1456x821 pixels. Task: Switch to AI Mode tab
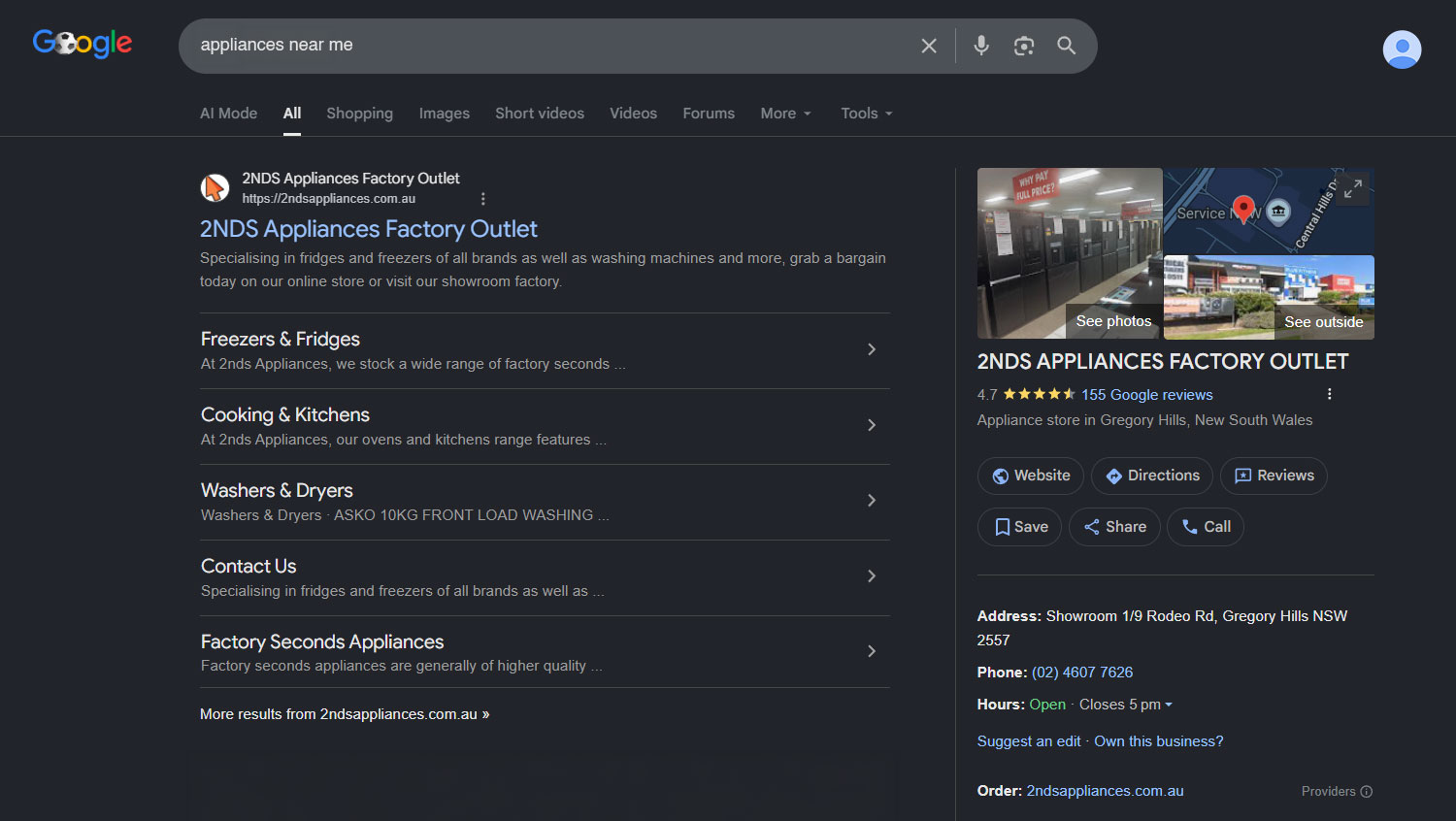point(229,114)
